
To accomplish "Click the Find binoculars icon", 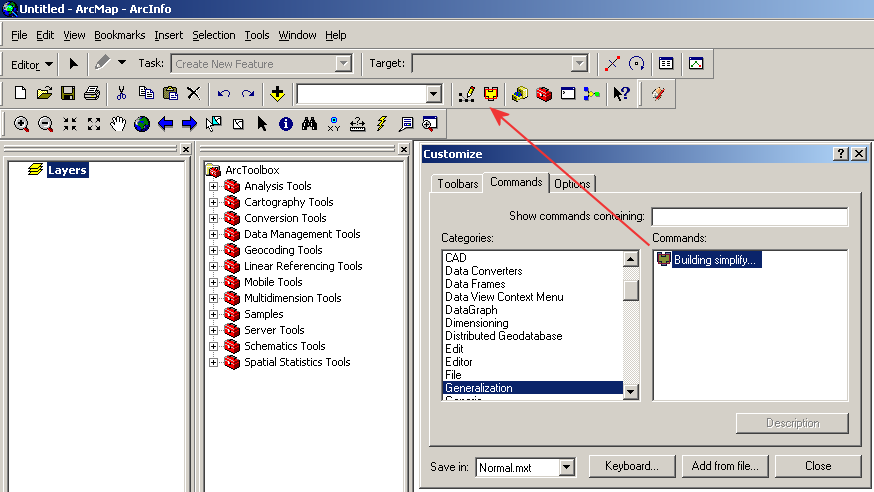I will [x=309, y=124].
